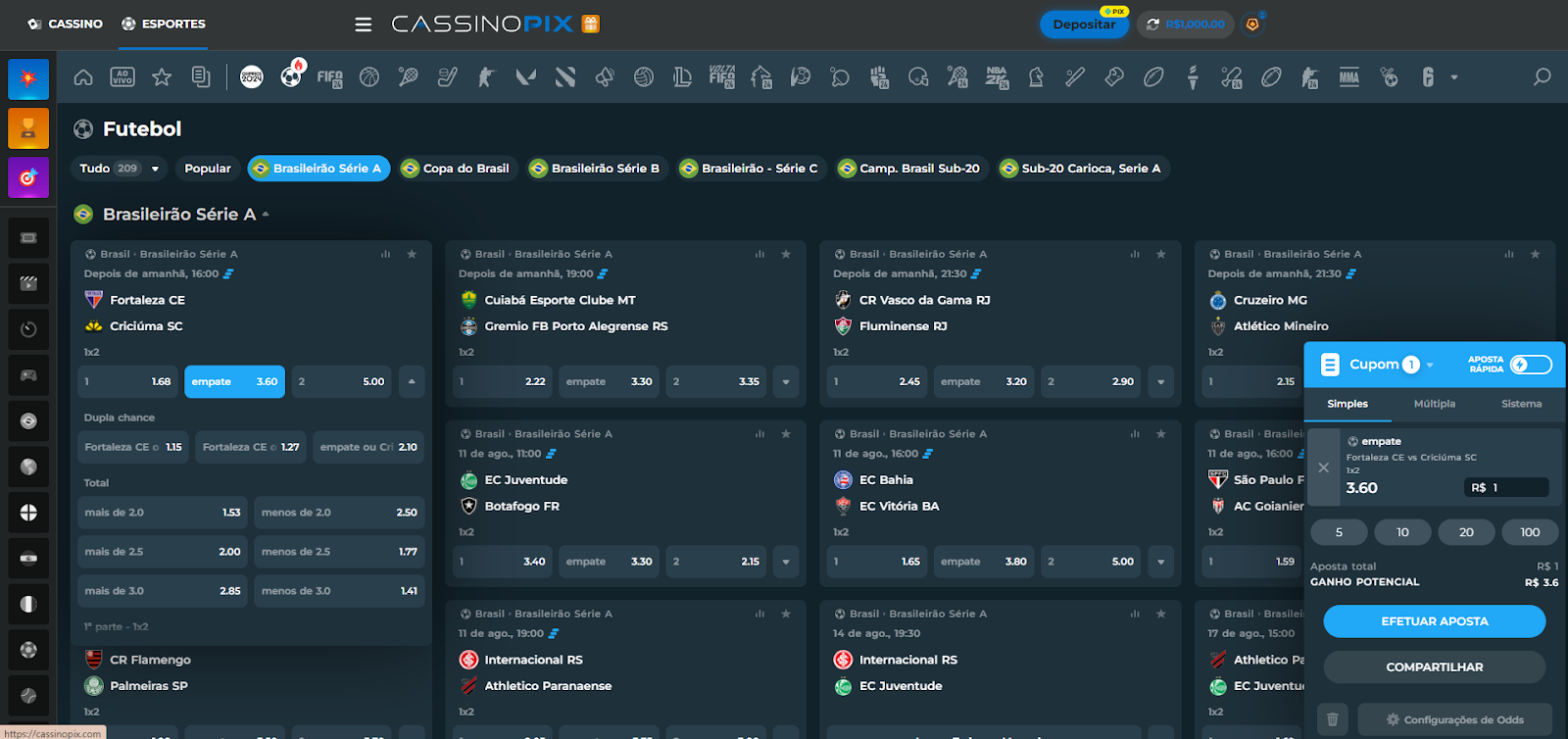Open statistics for Fortaleza CE match
The image size is (1568, 739).
click(385, 254)
